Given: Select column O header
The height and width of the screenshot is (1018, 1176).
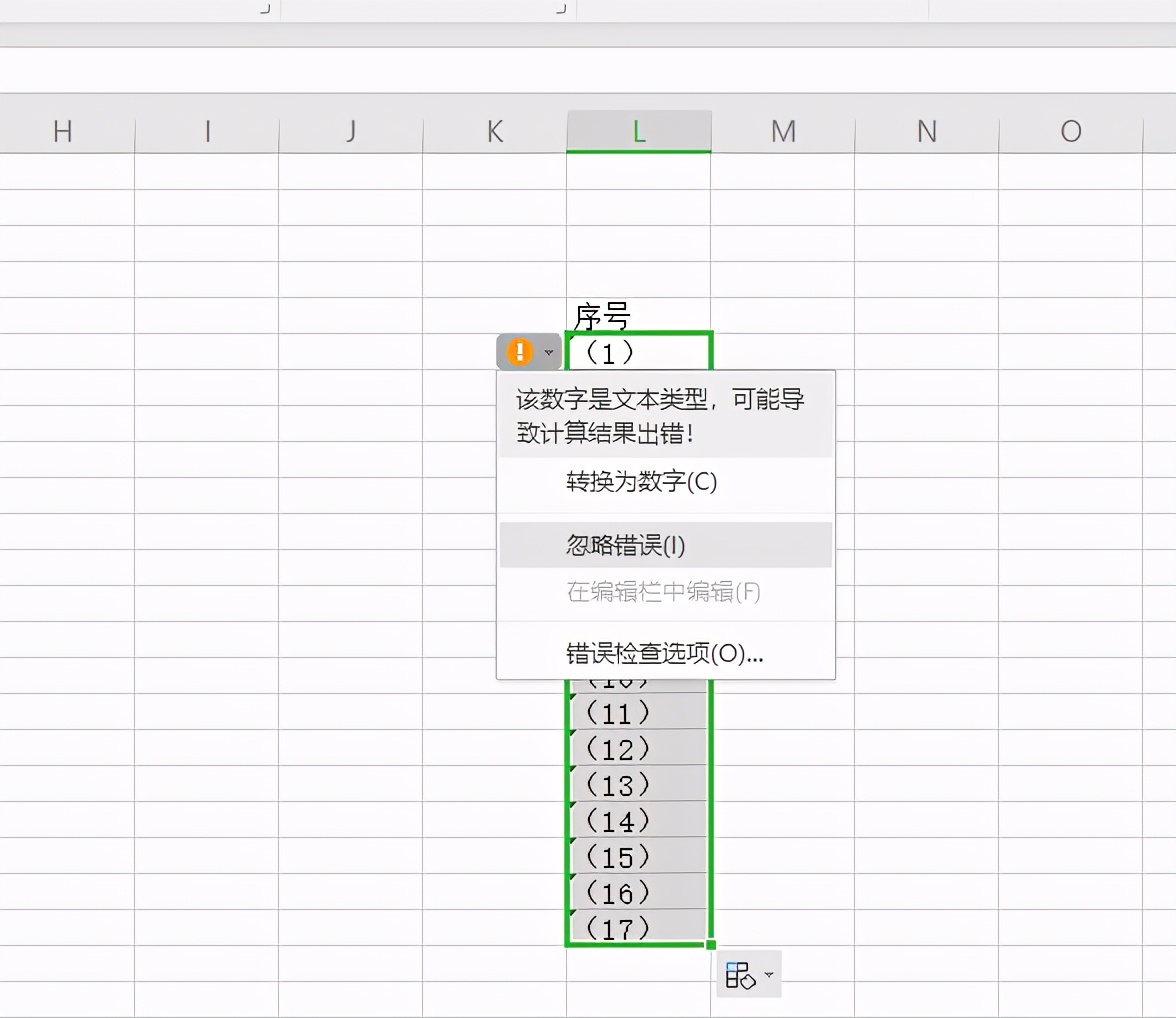Looking at the screenshot, I should (1071, 131).
